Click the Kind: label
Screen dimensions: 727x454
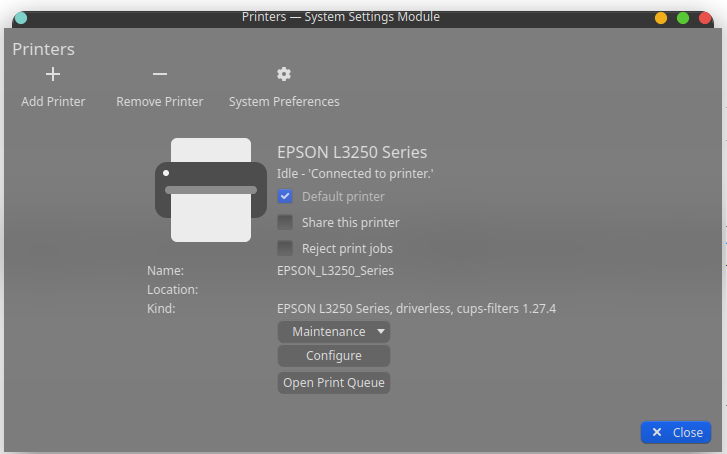click(x=161, y=308)
